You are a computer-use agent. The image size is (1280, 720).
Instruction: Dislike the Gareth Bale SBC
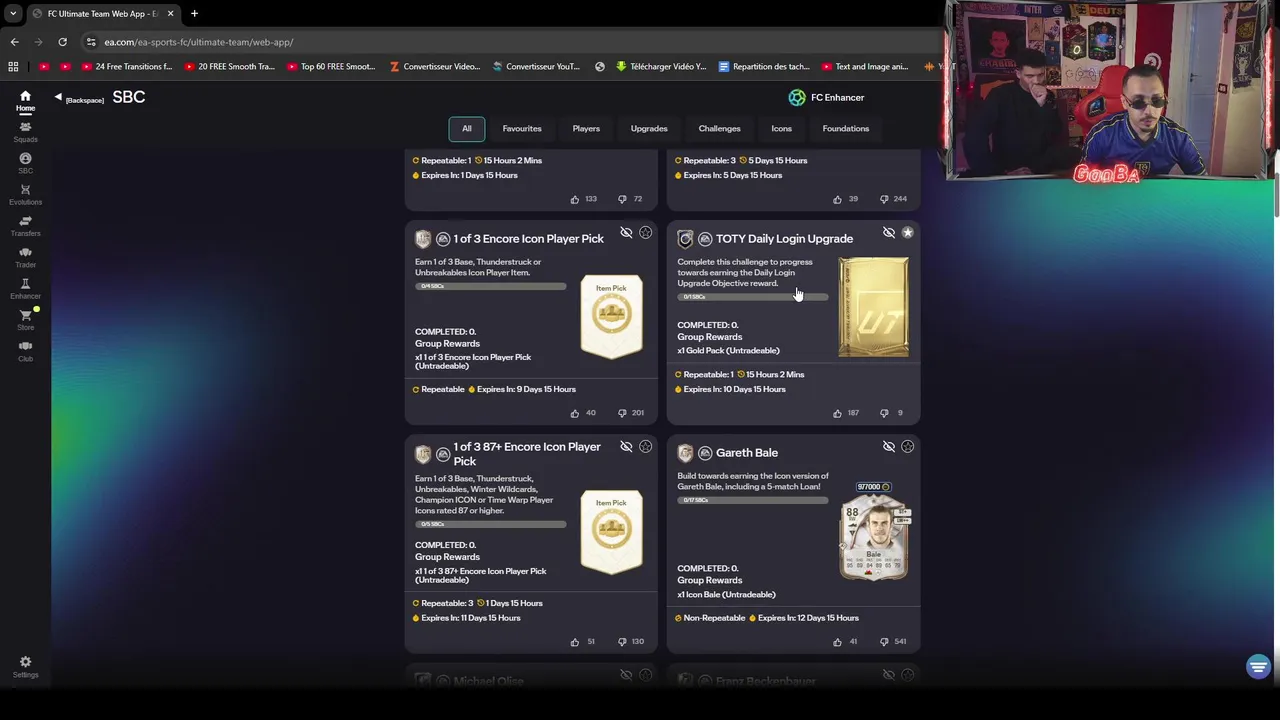(884, 641)
